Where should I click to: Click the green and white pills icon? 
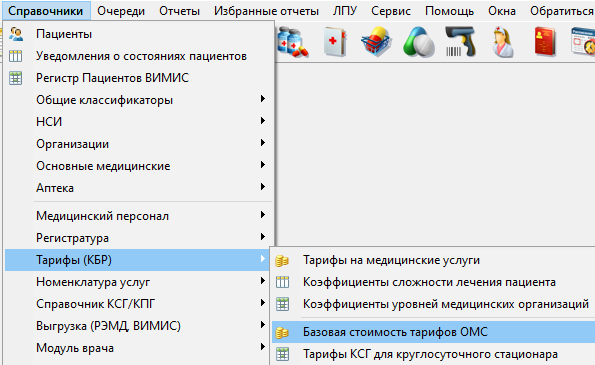419,42
